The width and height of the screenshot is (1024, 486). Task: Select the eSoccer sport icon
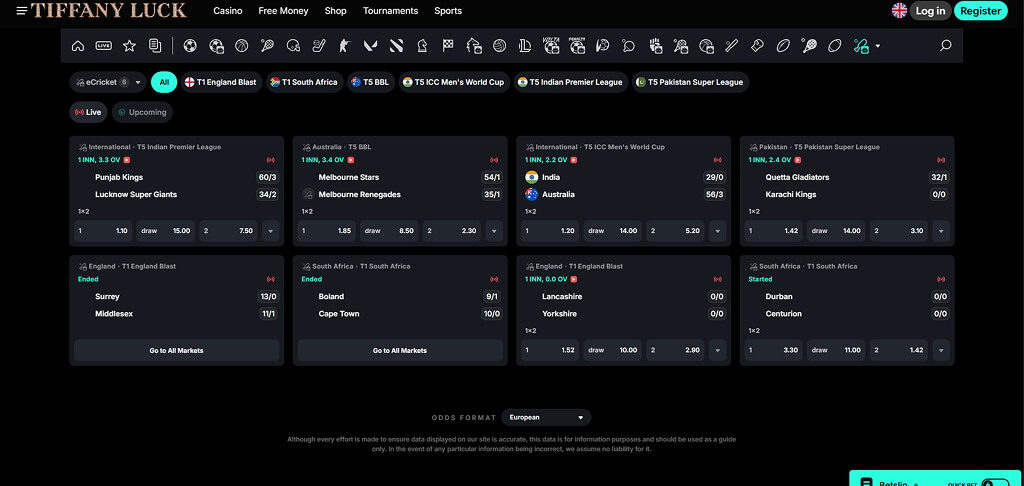216,46
